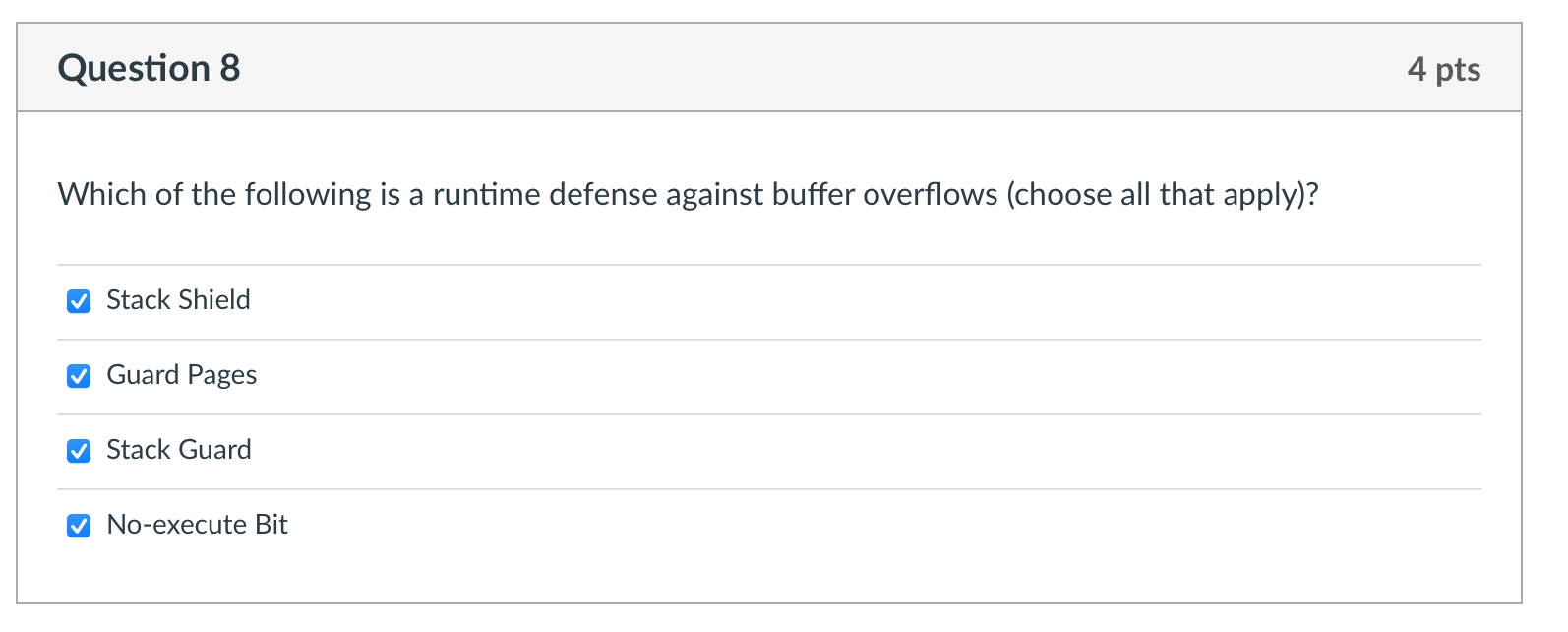This screenshot has width=1568, height=632.
Task: Click the blue checkmark beside Guard Pages
Action: [79, 375]
